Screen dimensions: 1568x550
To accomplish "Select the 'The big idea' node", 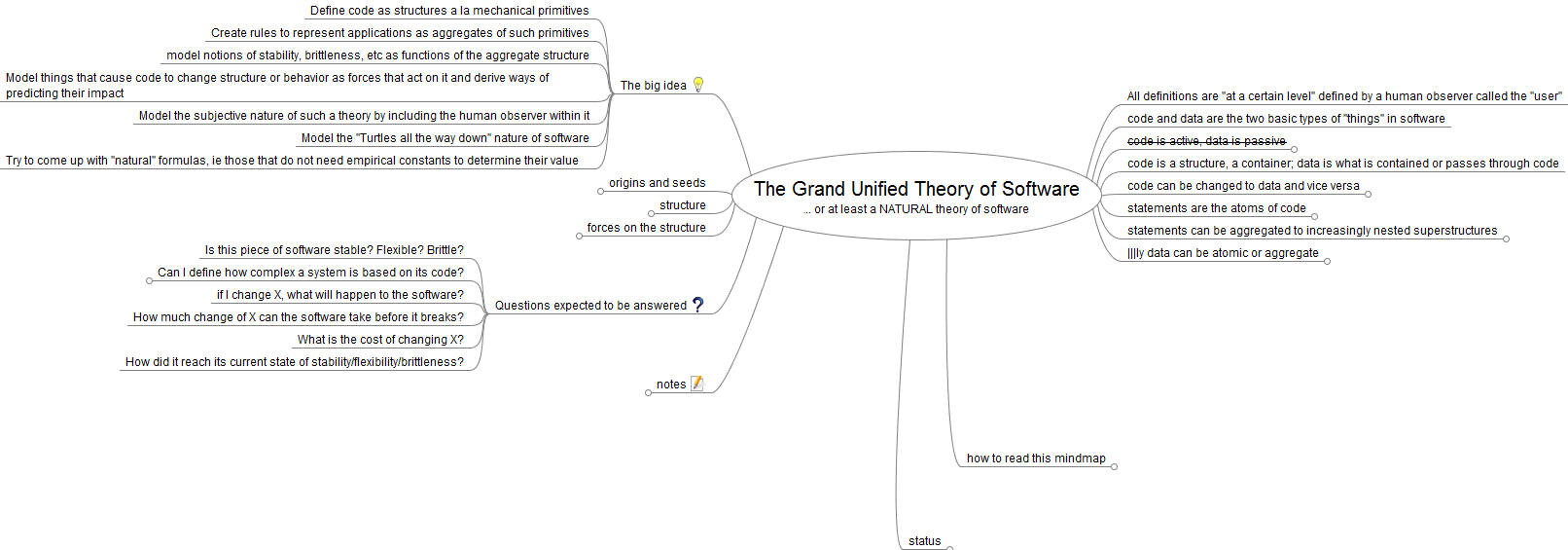I will [x=654, y=86].
